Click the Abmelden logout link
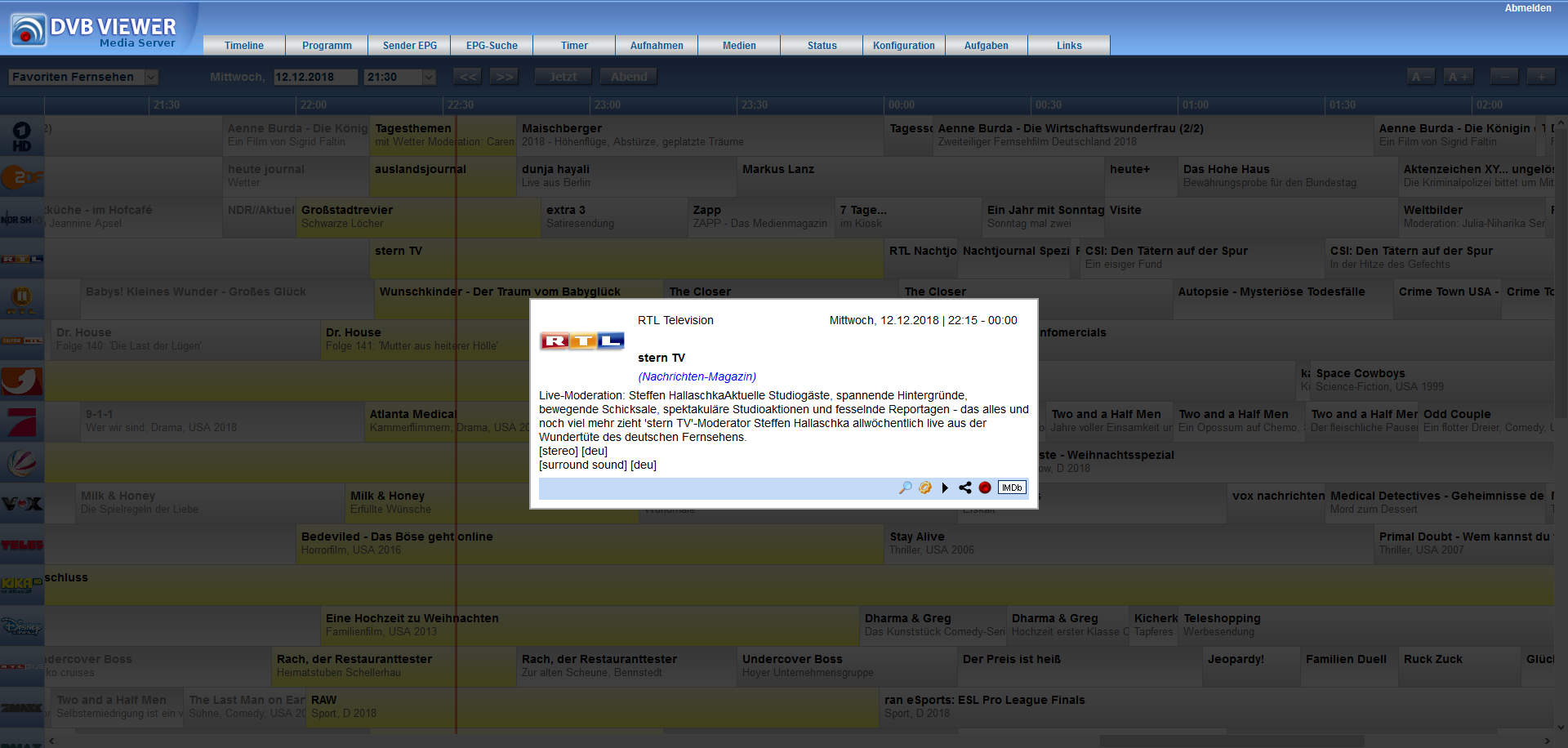This screenshot has width=1568, height=748. pos(1528,8)
